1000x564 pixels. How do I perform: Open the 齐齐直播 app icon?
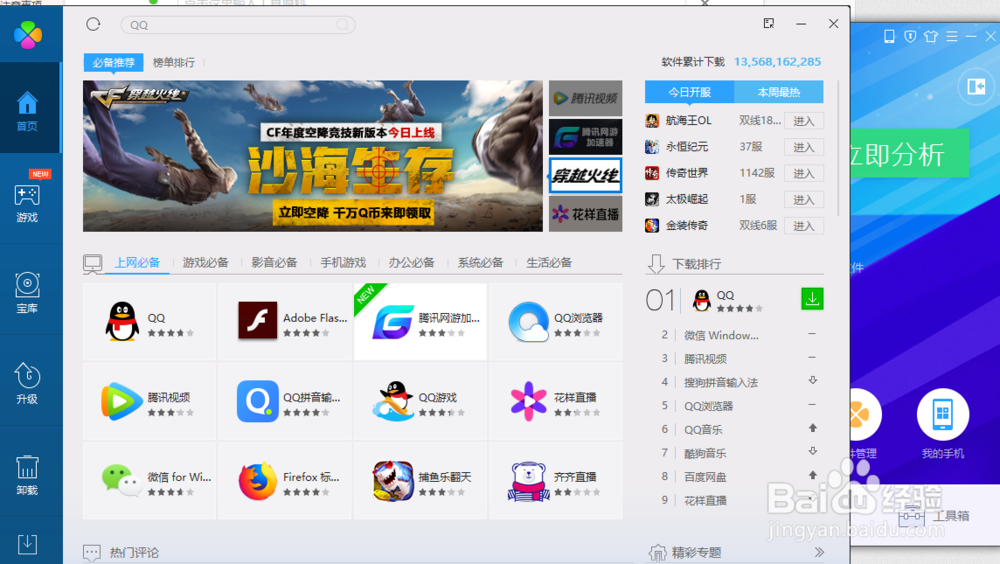coord(529,481)
